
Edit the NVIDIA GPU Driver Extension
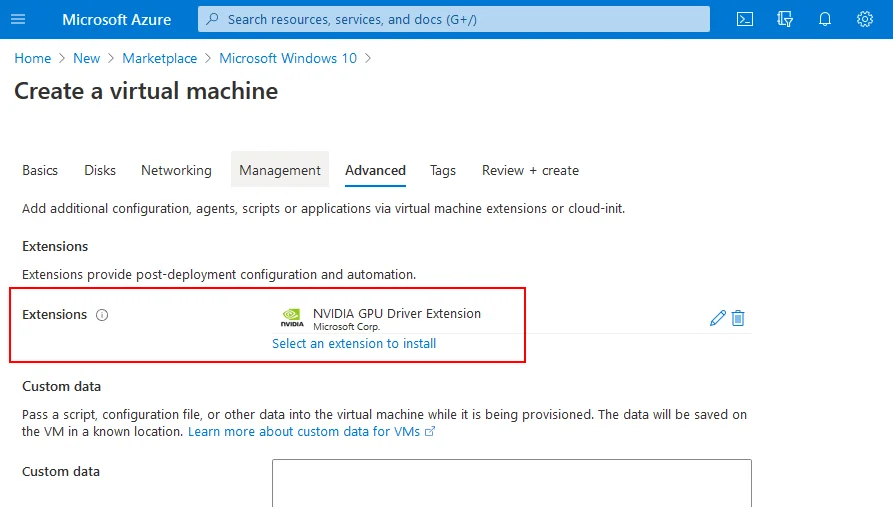(718, 318)
